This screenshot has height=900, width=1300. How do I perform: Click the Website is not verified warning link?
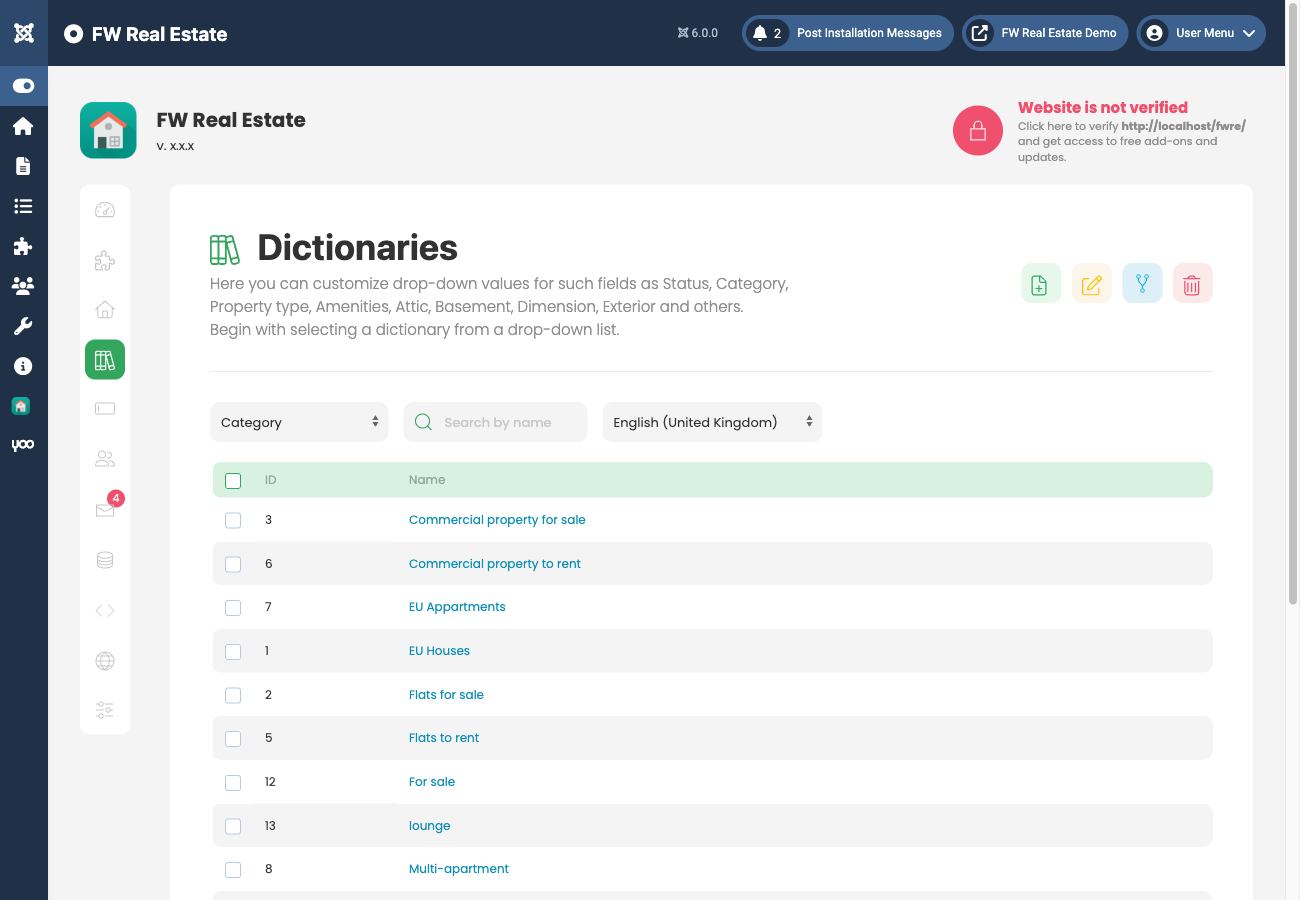coord(1102,107)
